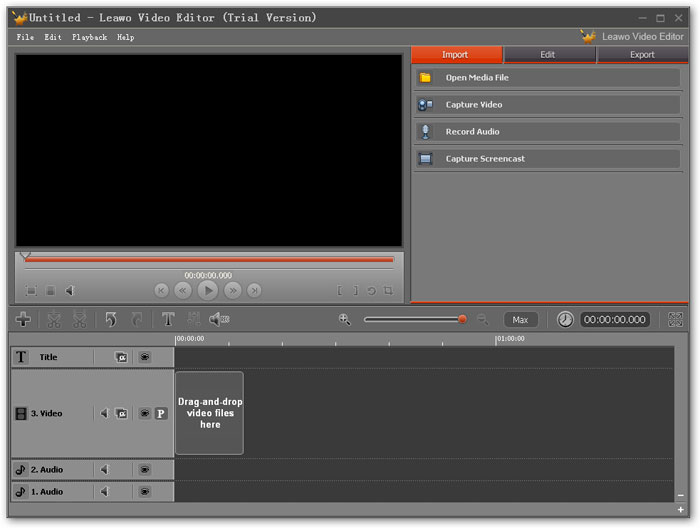Click the red preview seek bar
Image resolution: width=700 pixels, height=528 pixels.
[209, 259]
